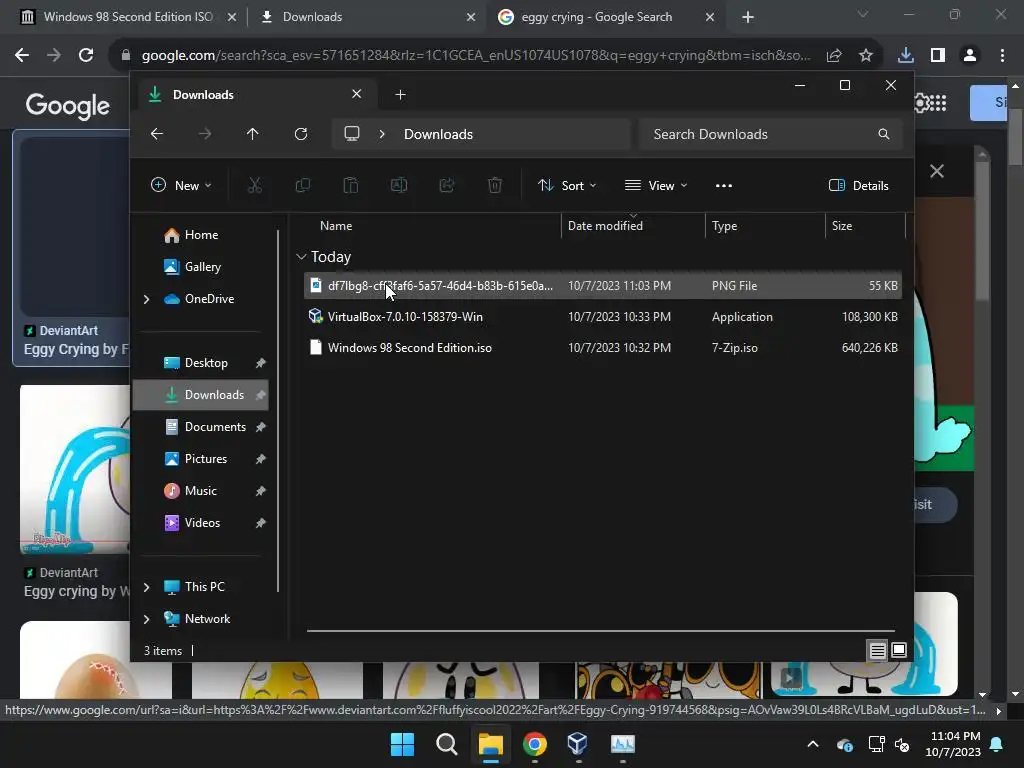Click the Chrome address bar URL
This screenshot has width=1024, height=768.
pos(476,56)
